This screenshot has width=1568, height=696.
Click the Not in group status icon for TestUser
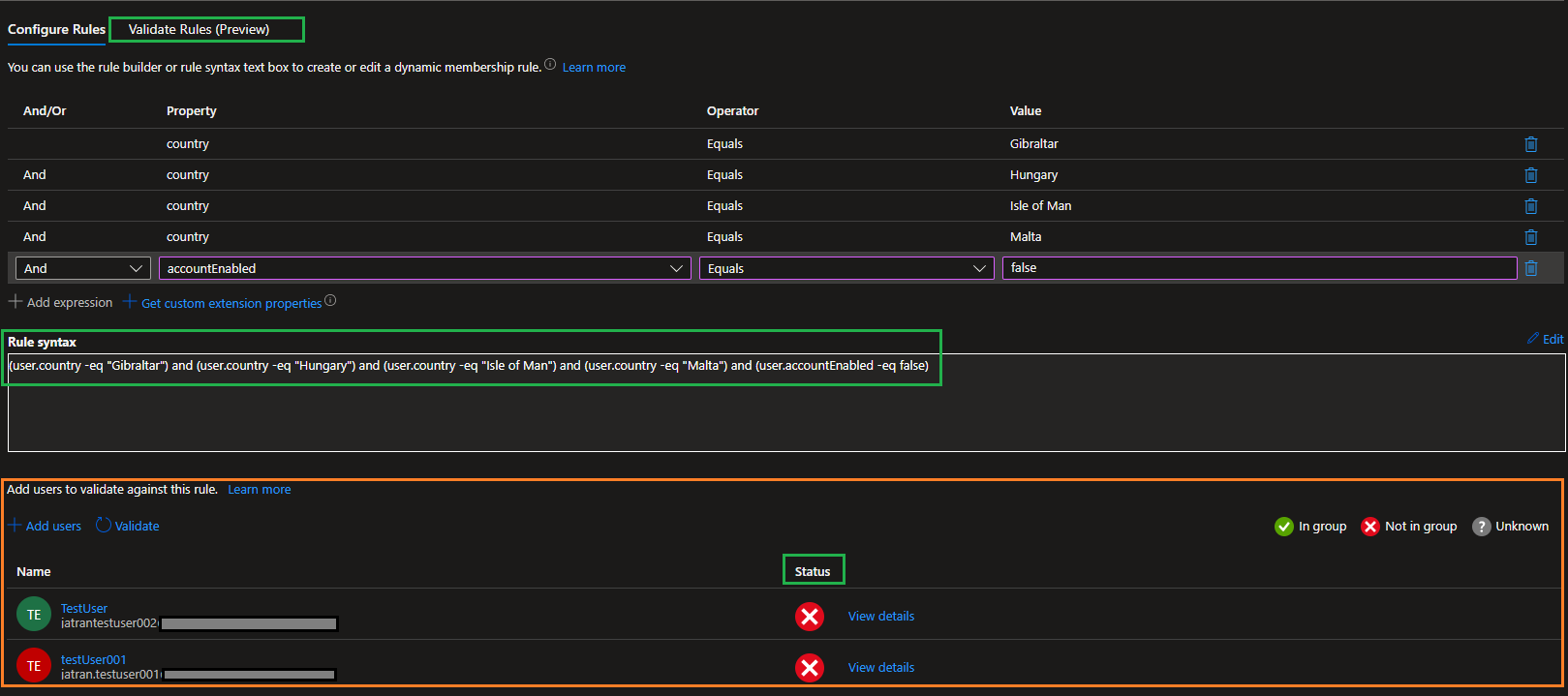pyautogui.click(x=810, y=617)
